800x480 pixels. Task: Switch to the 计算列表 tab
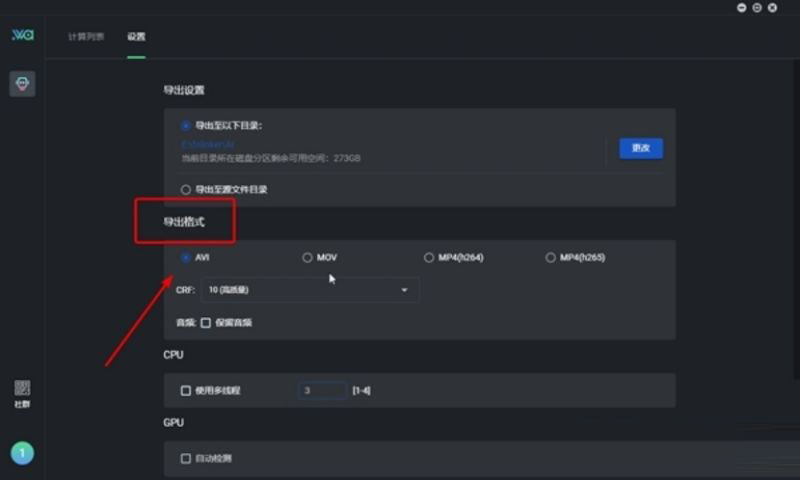coord(86,37)
